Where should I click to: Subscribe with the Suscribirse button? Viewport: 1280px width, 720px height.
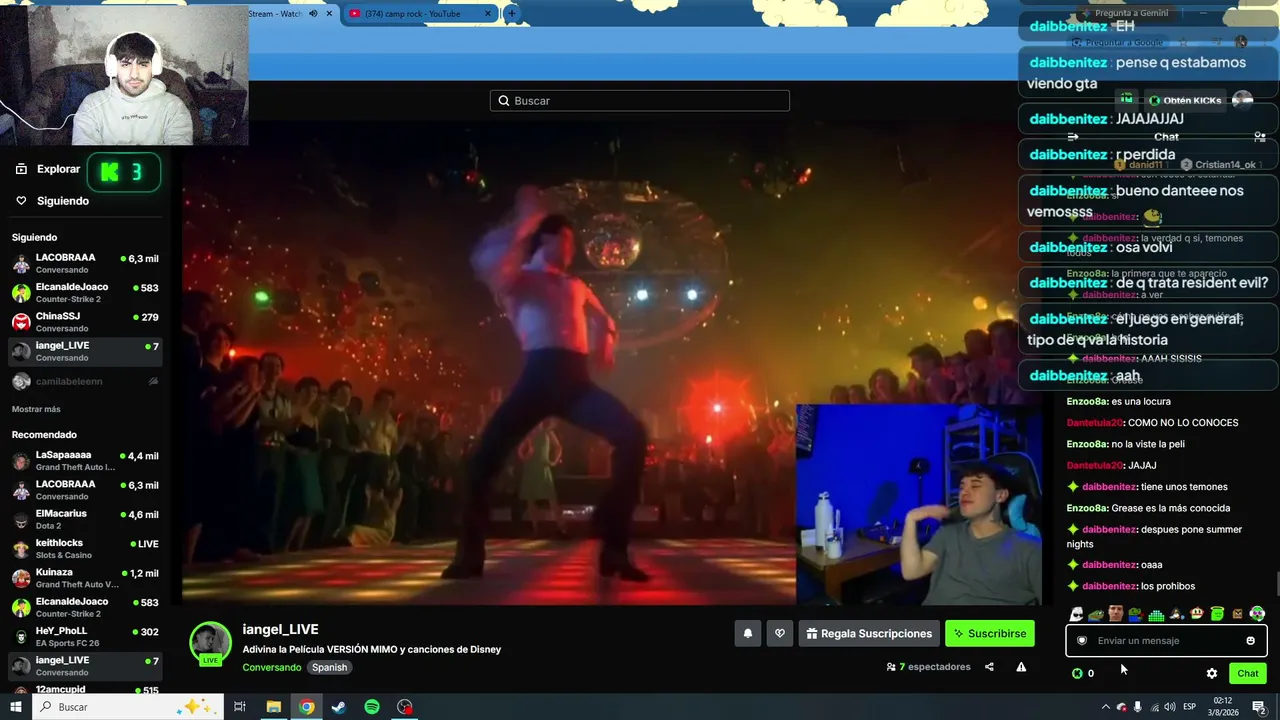click(x=989, y=633)
